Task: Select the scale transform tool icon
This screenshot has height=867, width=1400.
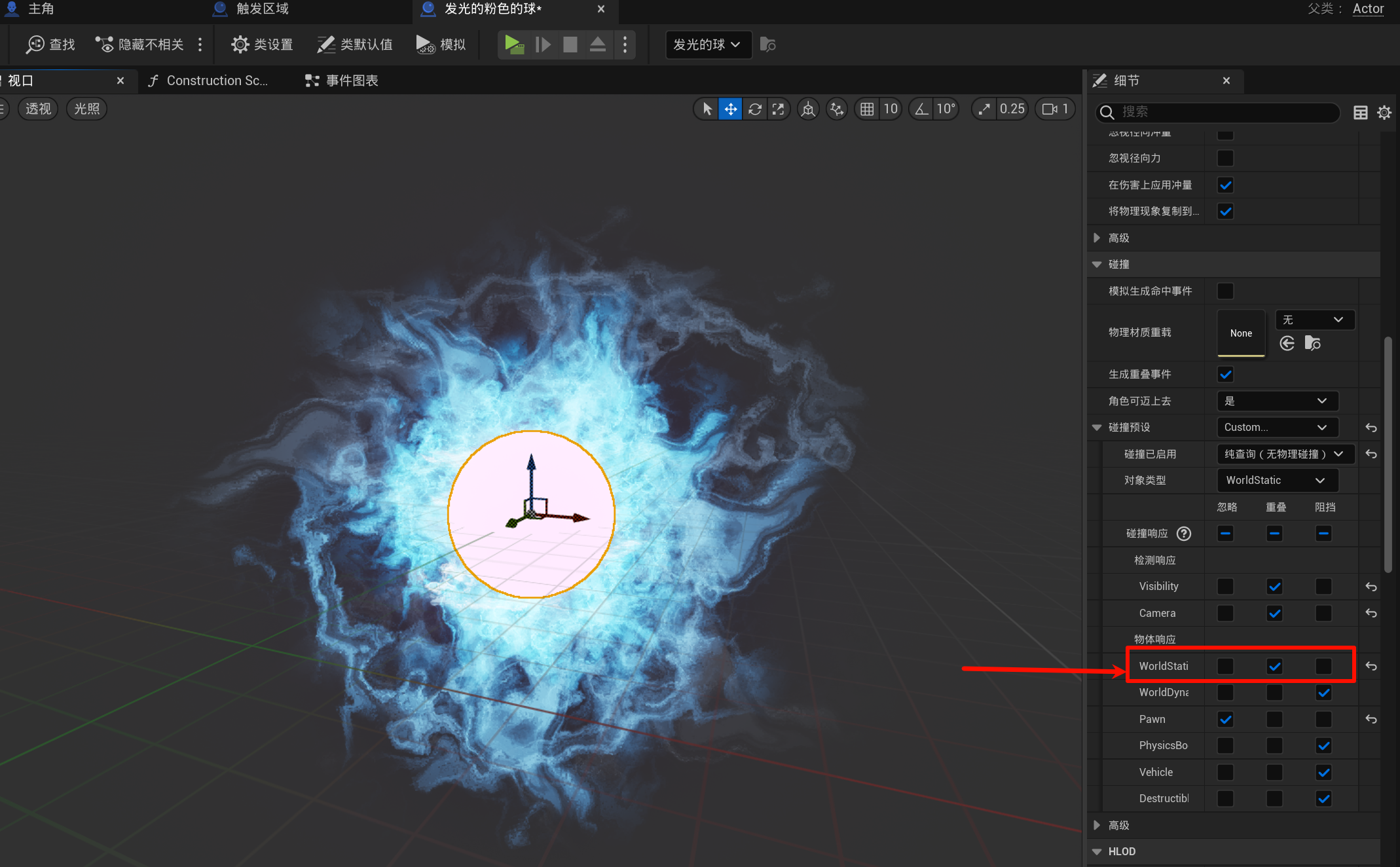Action: 778,109
